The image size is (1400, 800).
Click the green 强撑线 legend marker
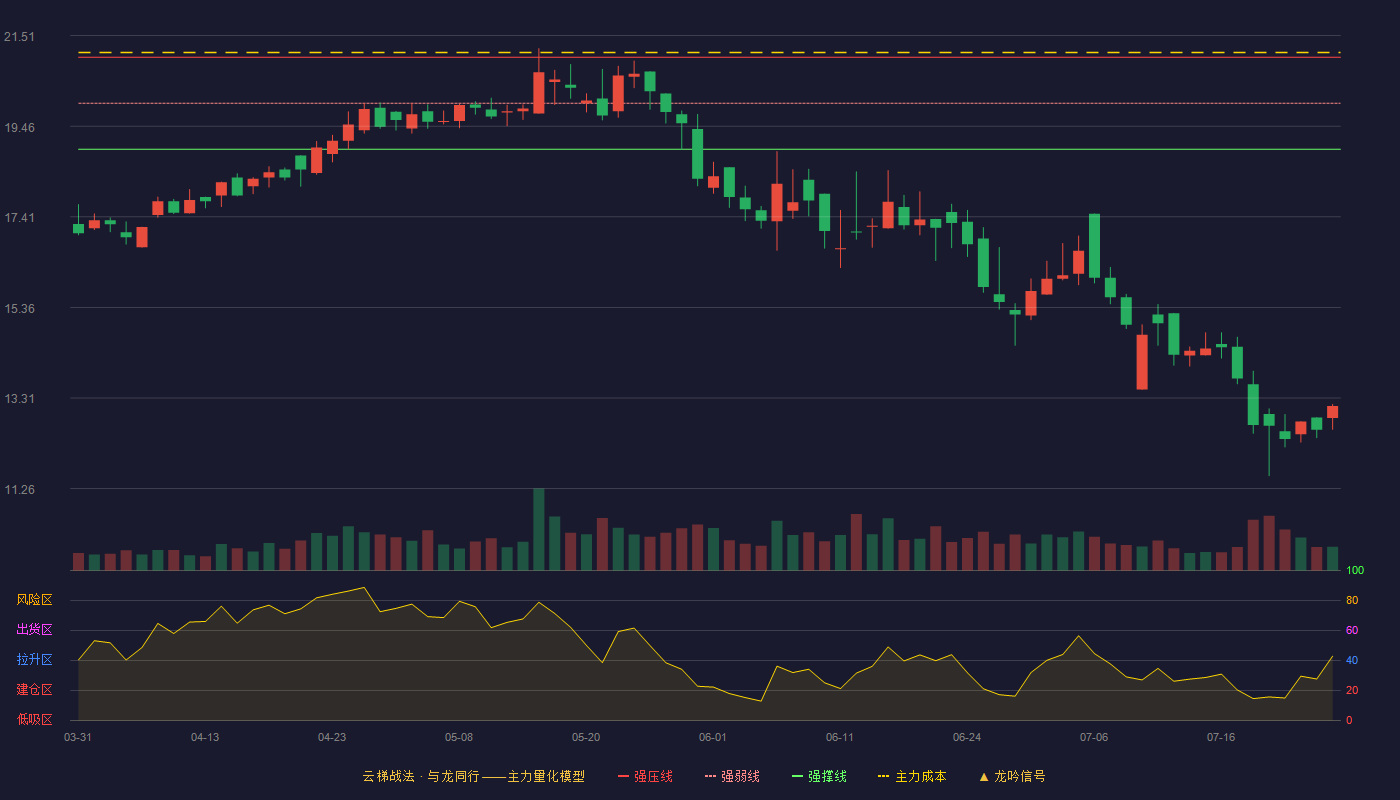click(797, 776)
